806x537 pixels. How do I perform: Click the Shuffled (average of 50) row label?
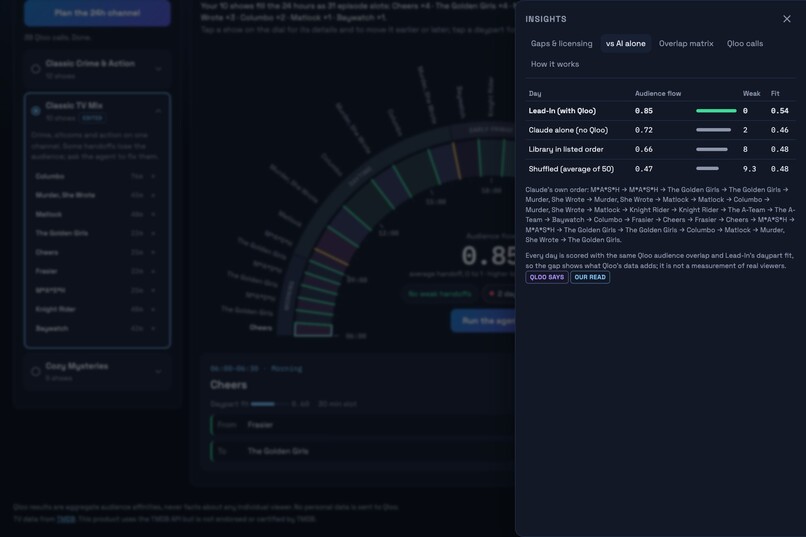pos(571,169)
